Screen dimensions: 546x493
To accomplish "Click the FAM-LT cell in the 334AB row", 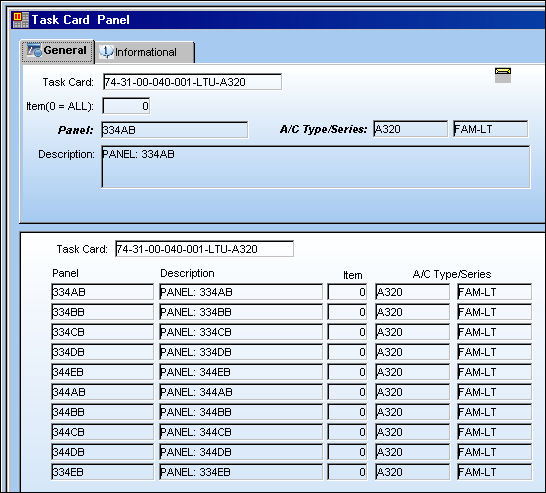I will point(494,292).
